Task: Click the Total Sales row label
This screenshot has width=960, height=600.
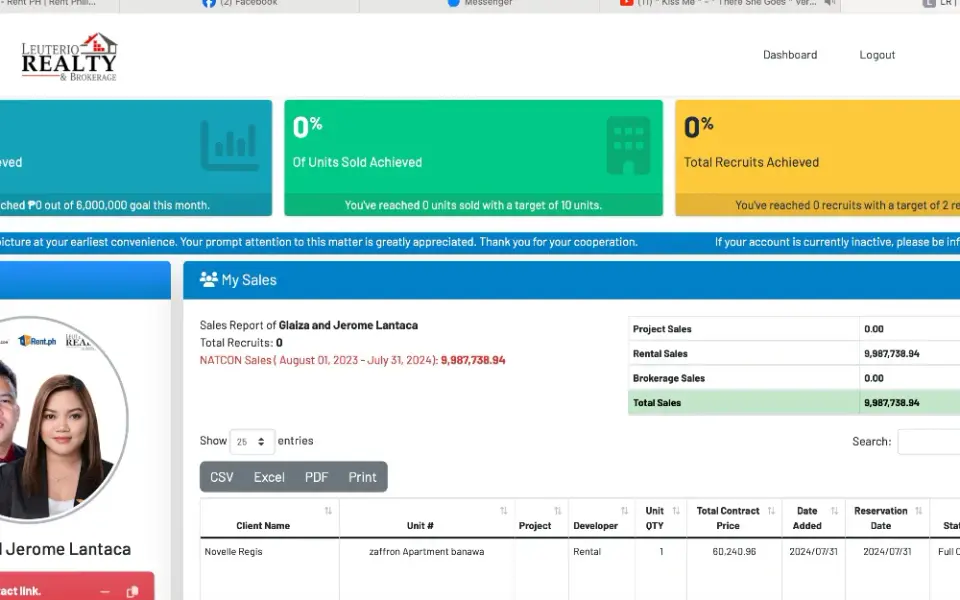Action: pyautogui.click(x=657, y=402)
